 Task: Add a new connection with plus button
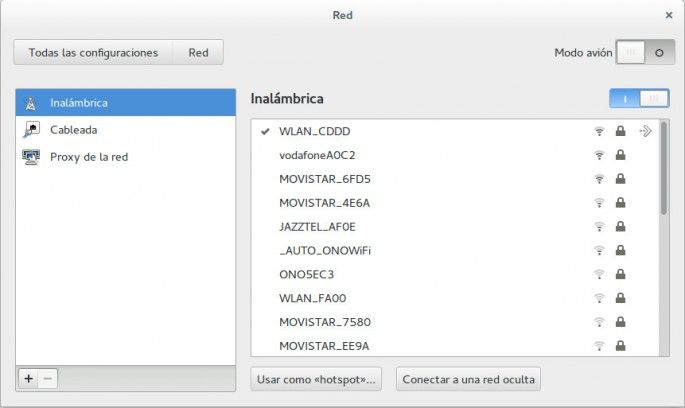coord(29,379)
